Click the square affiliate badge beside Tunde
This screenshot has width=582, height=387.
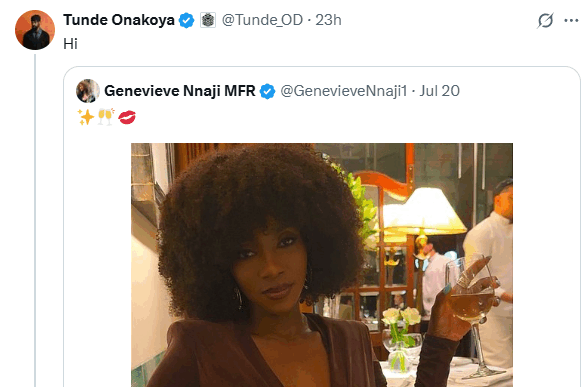pyautogui.click(x=208, y=20)
